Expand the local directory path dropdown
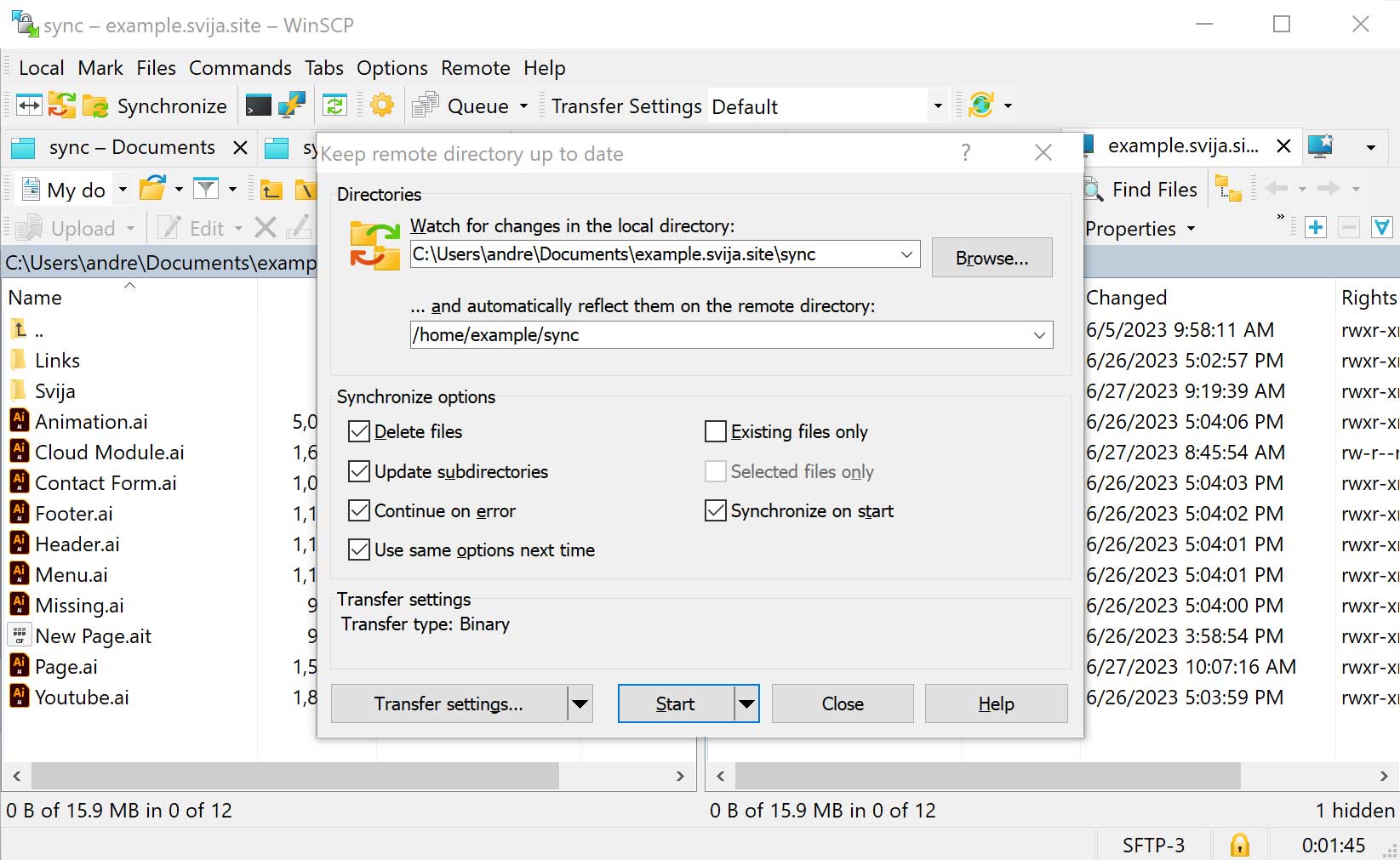1400x860 pixels. tap(906, 254)
